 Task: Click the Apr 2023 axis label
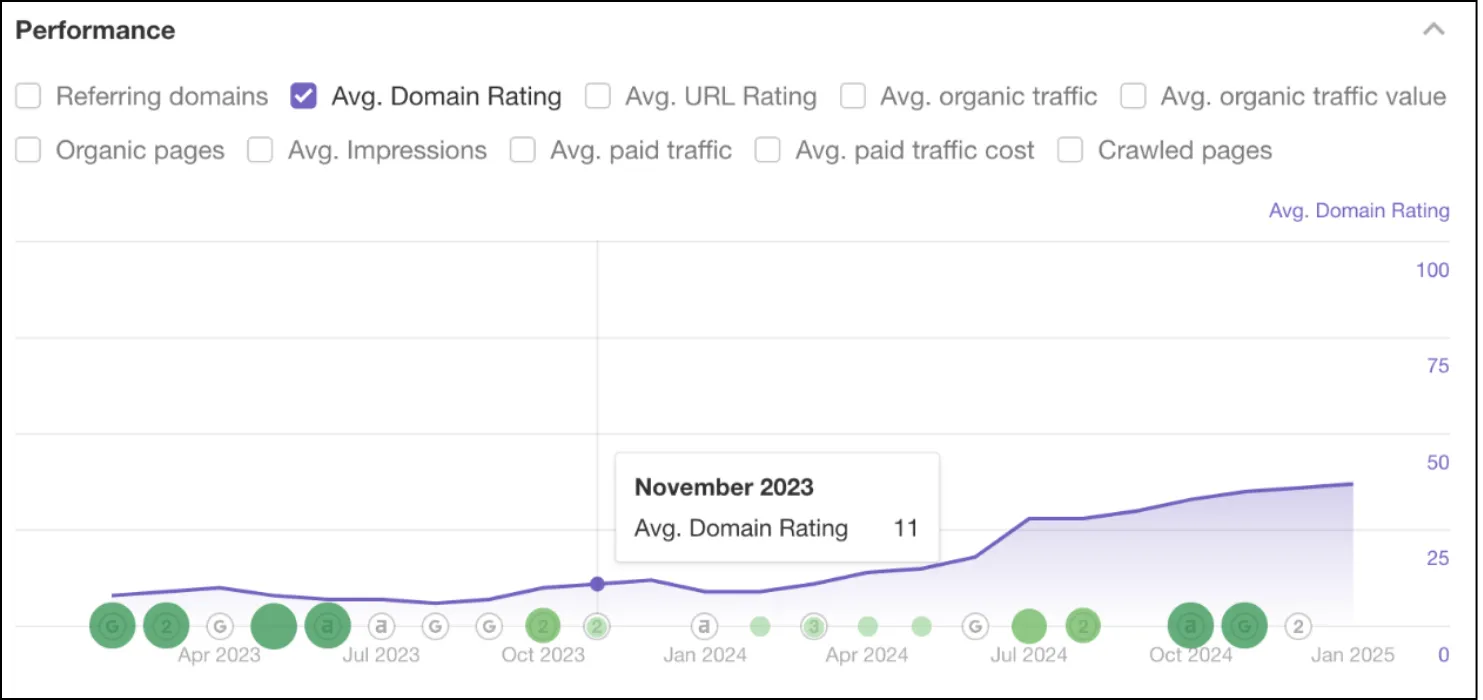point(219,656)
